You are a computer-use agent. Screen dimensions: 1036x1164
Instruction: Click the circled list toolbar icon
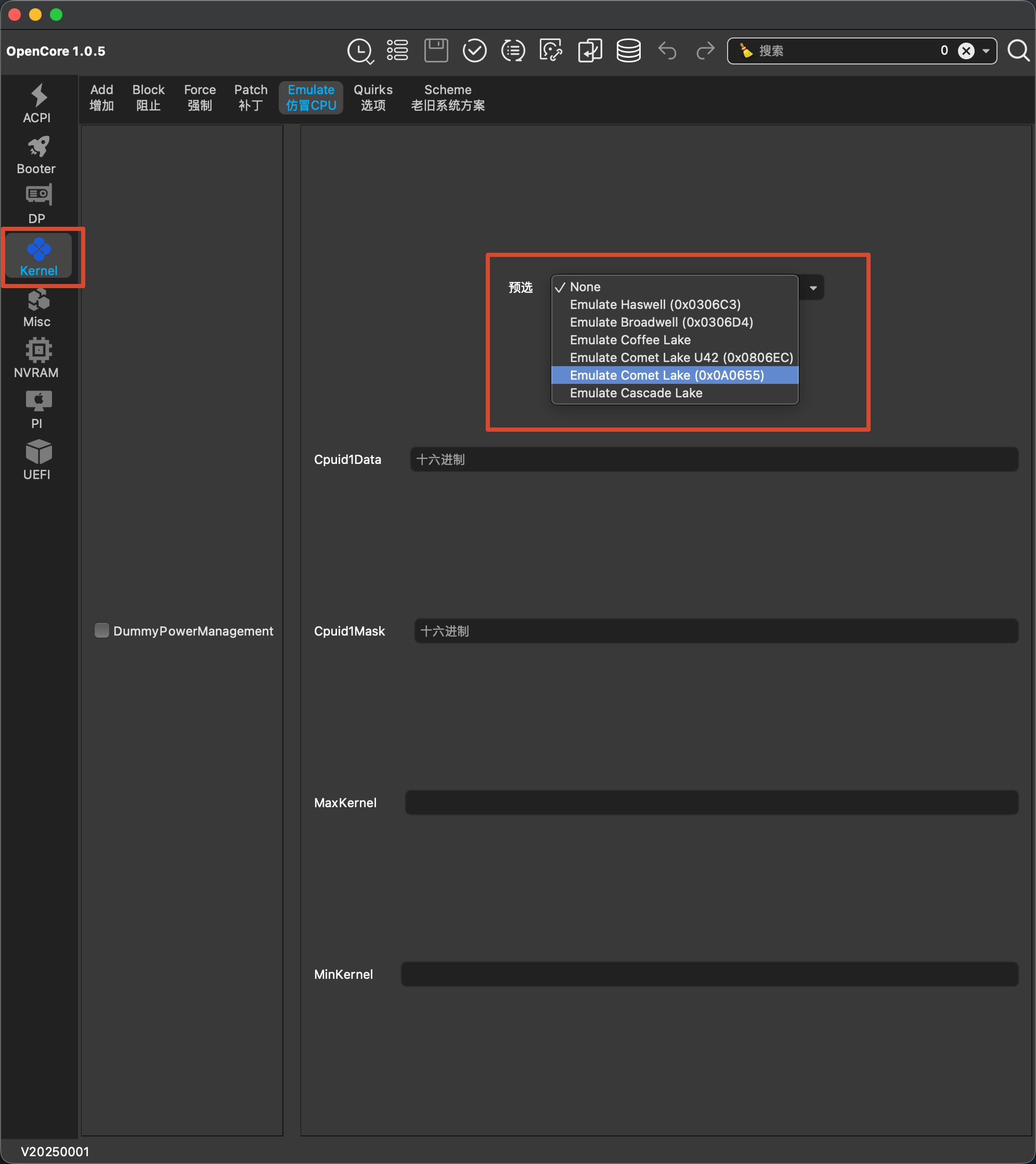513,50
